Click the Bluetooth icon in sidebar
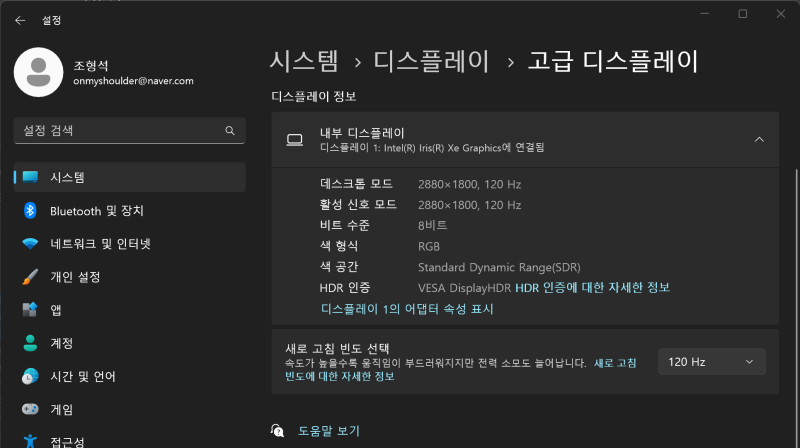800x448 pixels. coord(30,210)
